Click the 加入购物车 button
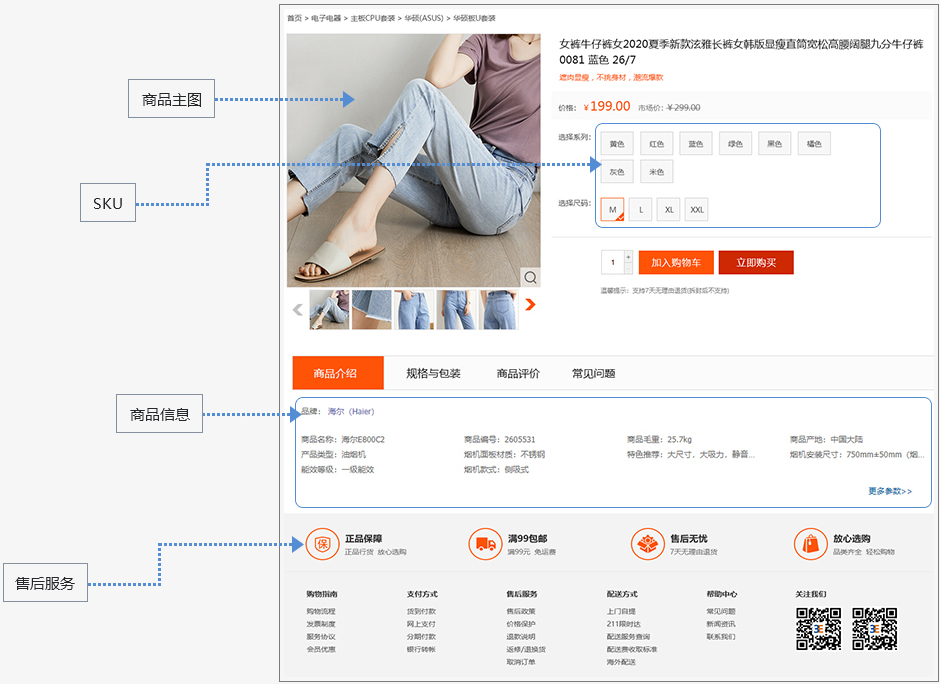 point(676,262)
